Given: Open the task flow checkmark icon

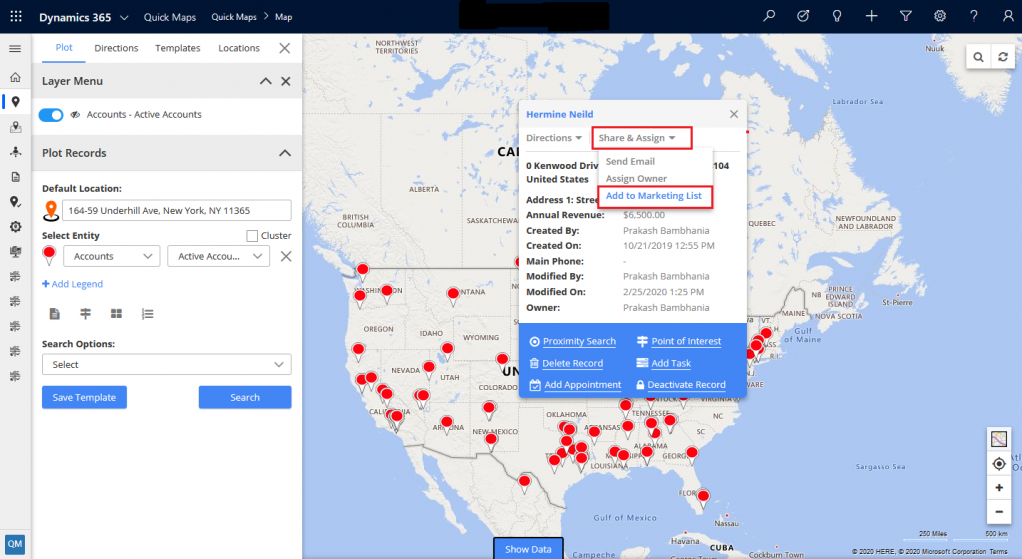Looking at the screenshot, I should point(803,16).
